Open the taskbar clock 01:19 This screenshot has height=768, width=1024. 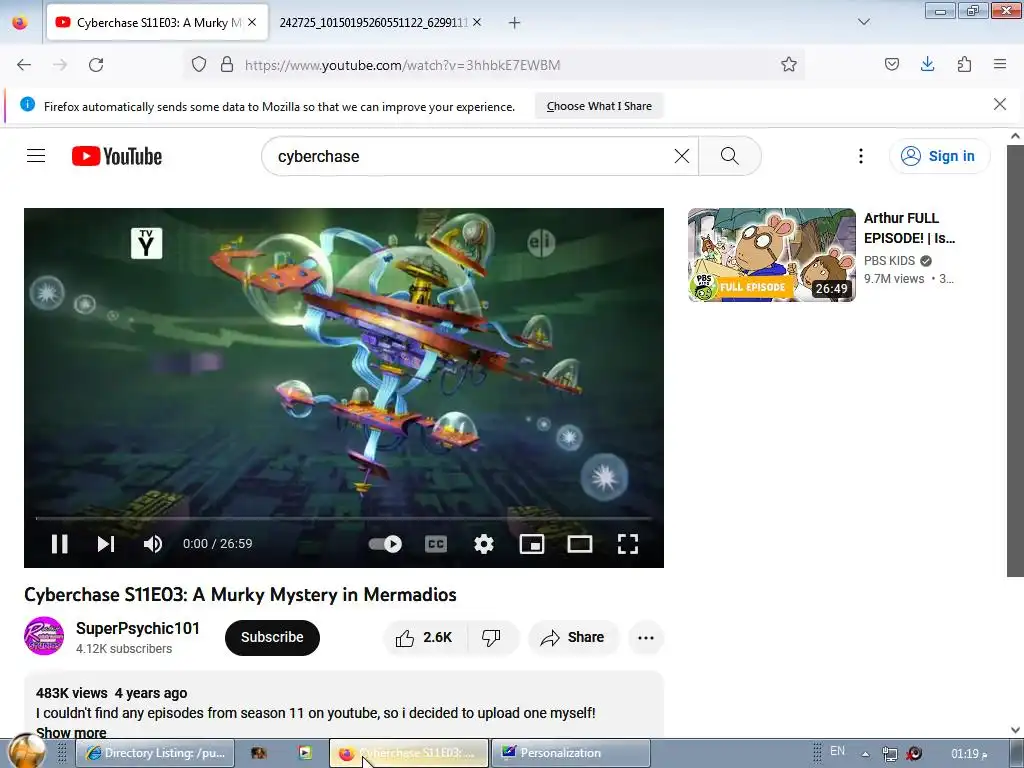click(x=969, y=754)
